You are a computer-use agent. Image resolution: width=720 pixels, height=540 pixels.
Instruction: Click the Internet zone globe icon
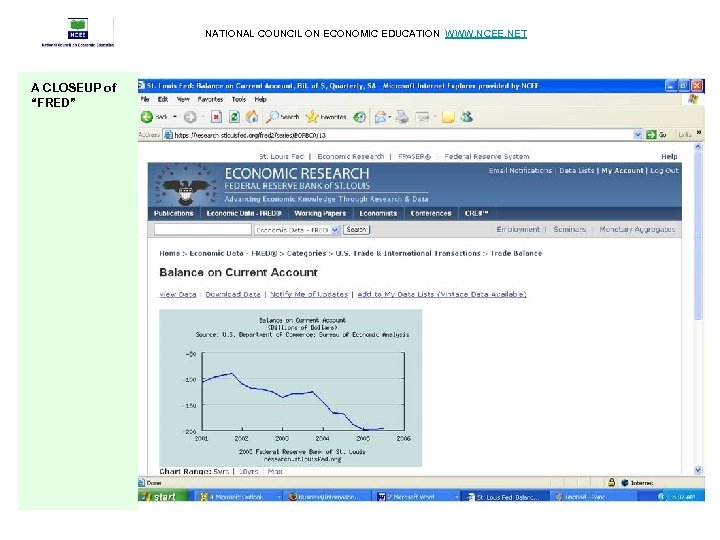[624, 483]
